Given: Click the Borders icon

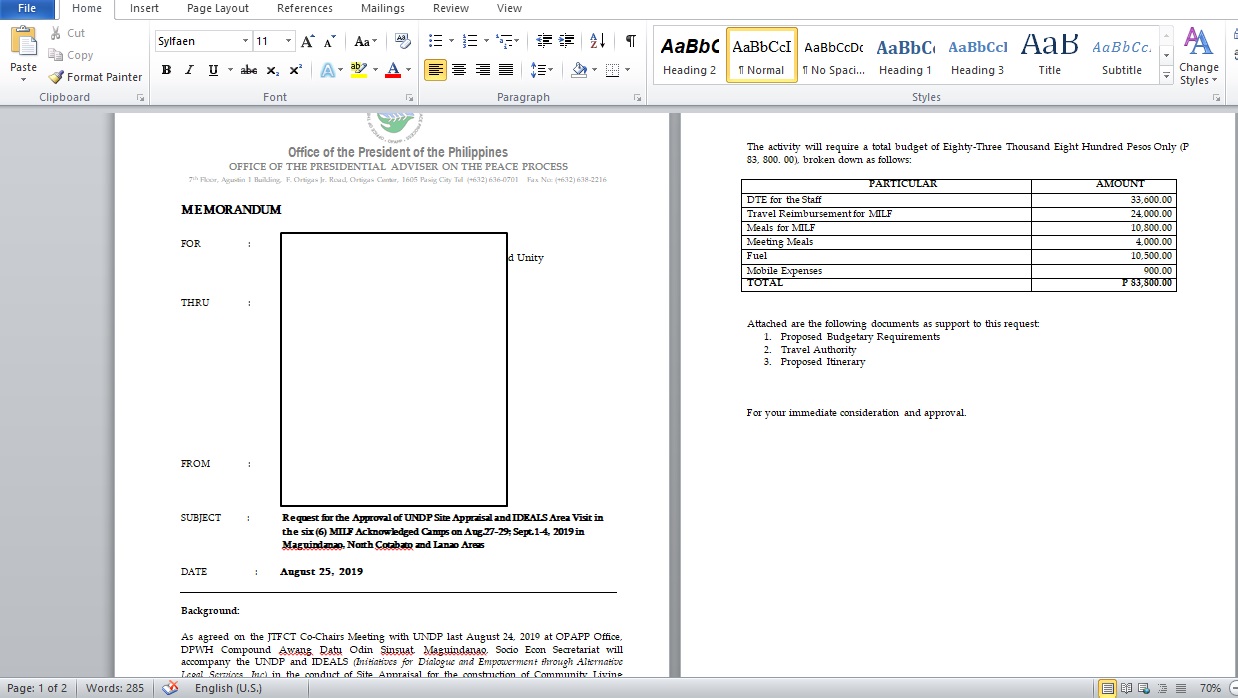Looking at the screenshot, I should pos(613,70).
